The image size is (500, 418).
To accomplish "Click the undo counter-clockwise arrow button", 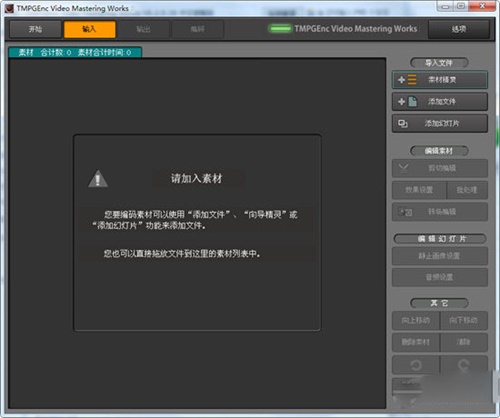I will coord(416,365).
